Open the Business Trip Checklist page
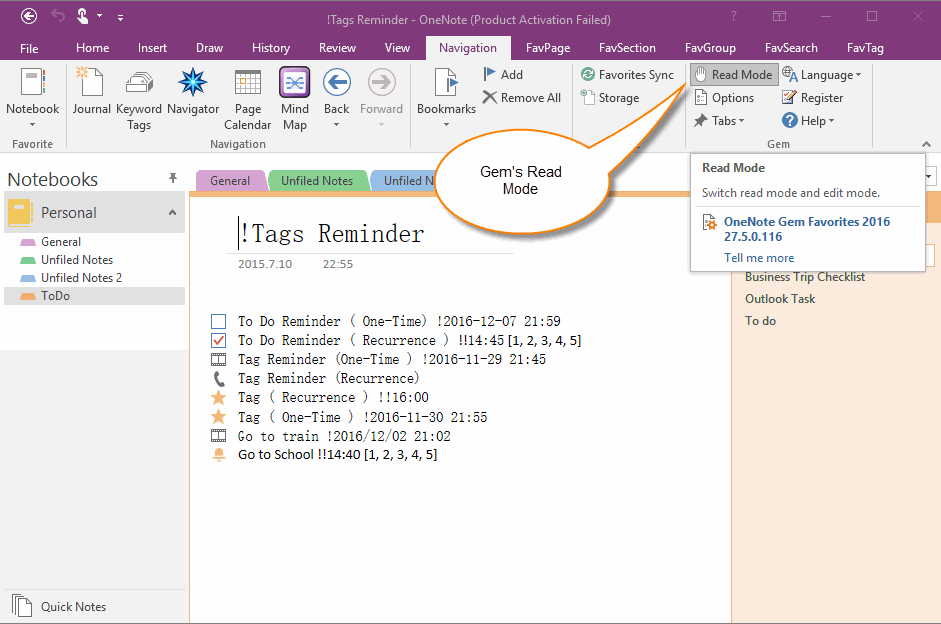Image resolution: width=941 pixels, height=624 pixels. [805, 277]
